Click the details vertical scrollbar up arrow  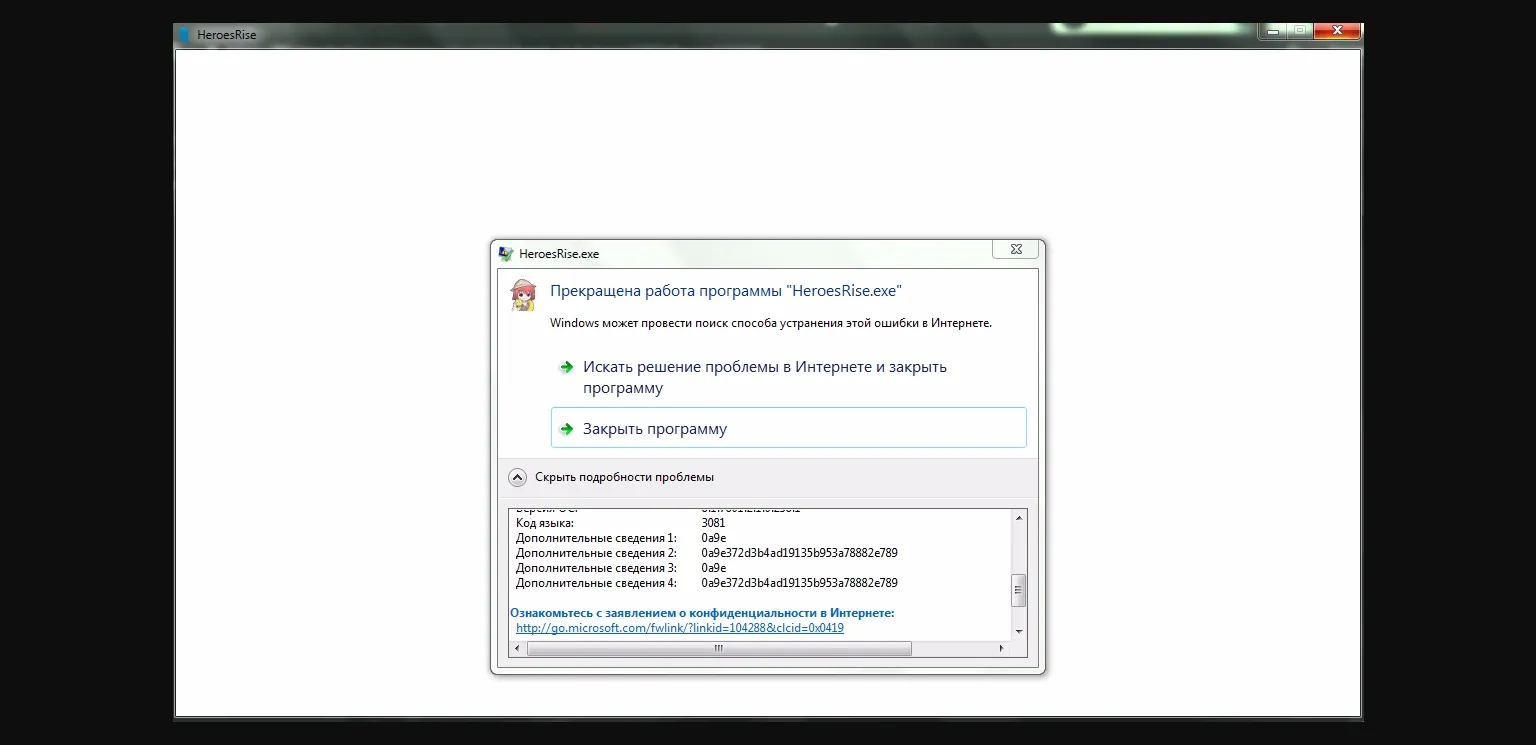point(1018,518)
